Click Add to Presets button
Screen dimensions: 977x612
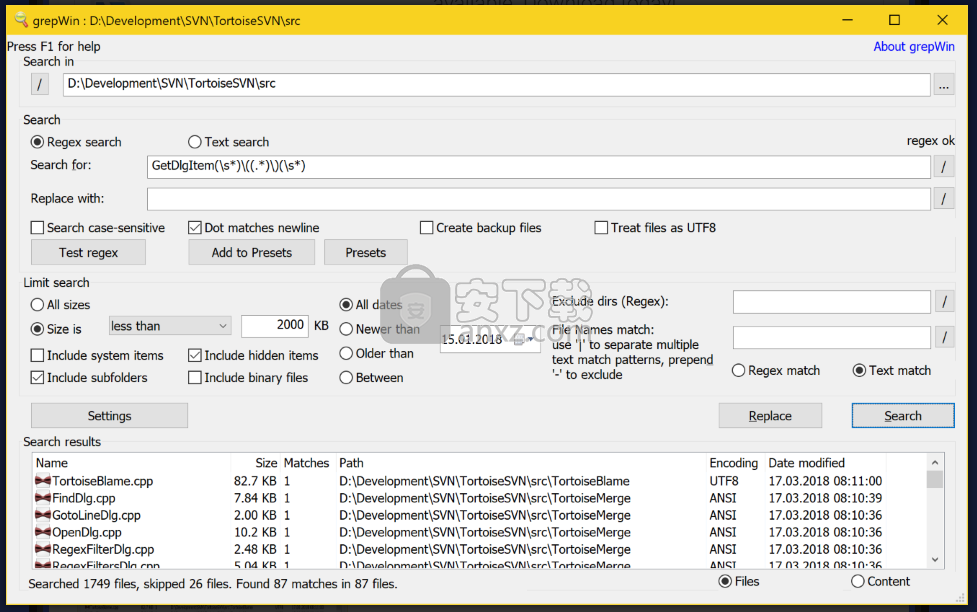pyautogui.click(x=252, y=252)
